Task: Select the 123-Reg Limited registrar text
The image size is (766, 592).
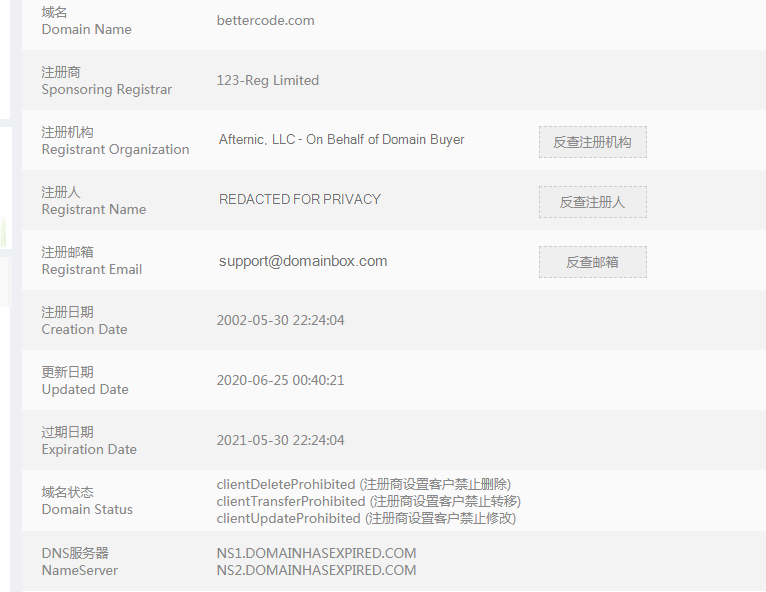Action: 268,80
